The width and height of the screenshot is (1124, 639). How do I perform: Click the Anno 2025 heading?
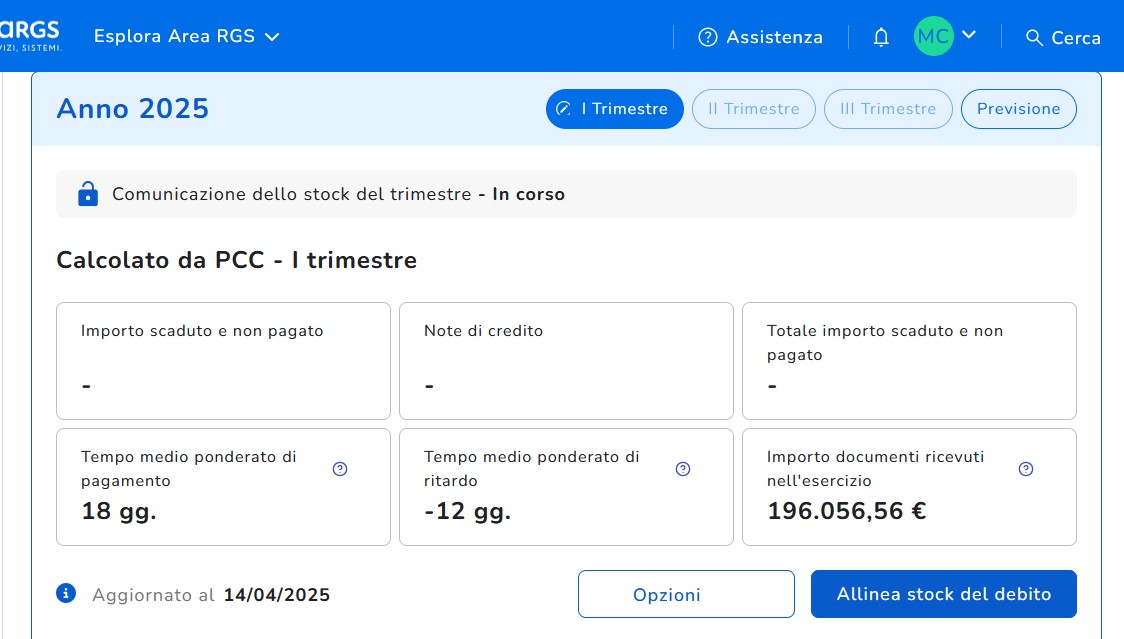(133, 109)
